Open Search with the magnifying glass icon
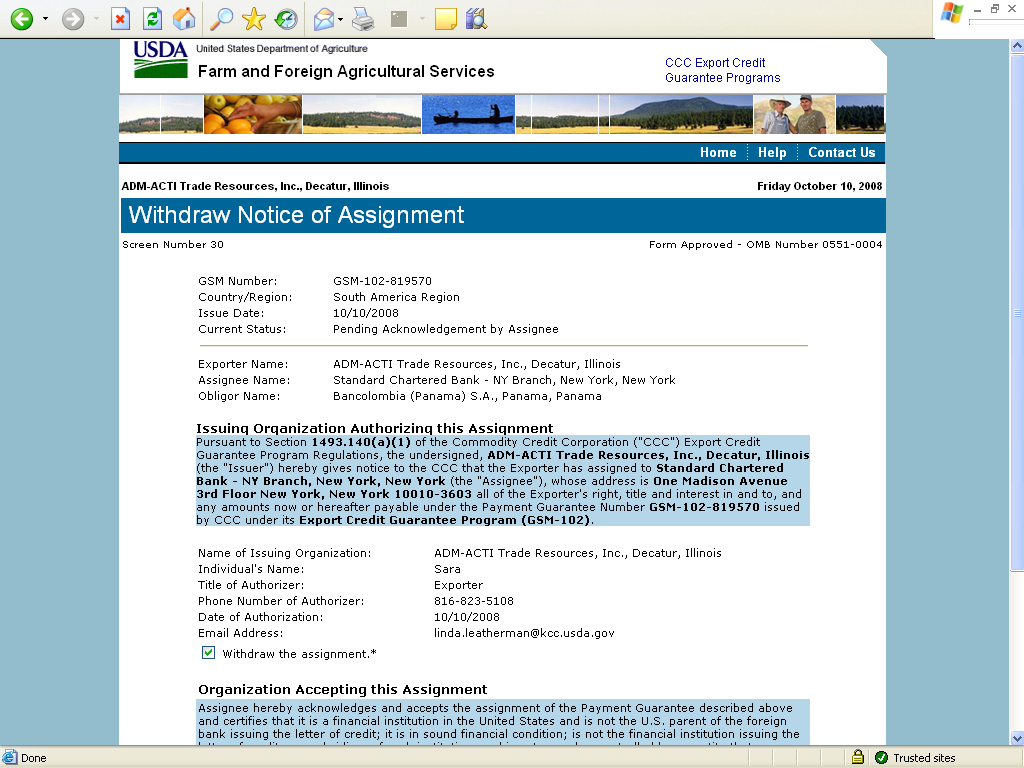The image size is (1024, 768). tap(221, 19)
